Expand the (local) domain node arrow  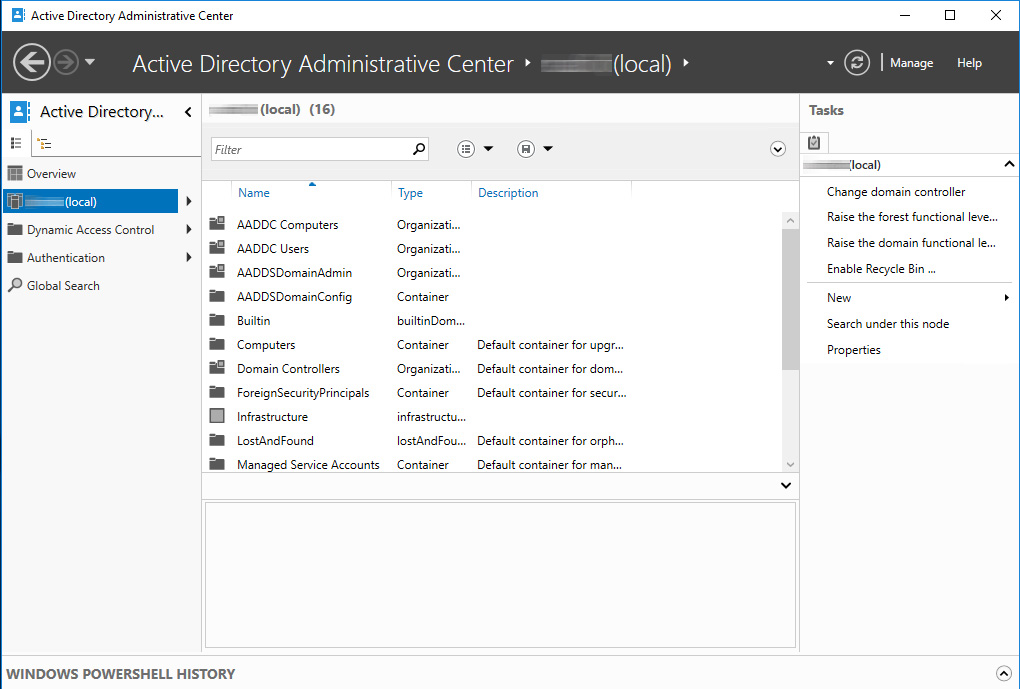coord(189,201)
